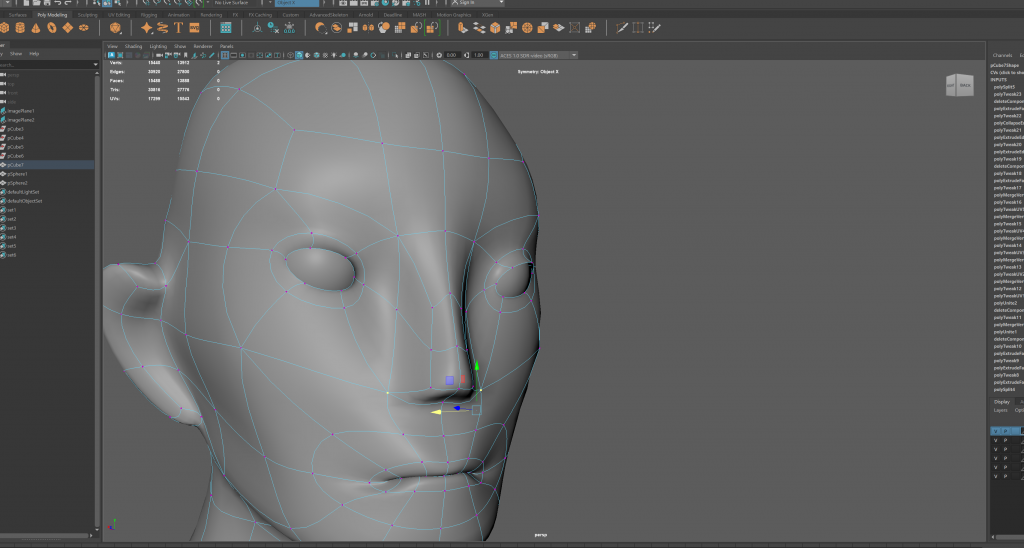Open the Shading menu in the viewport panel

tap(135, 46)
